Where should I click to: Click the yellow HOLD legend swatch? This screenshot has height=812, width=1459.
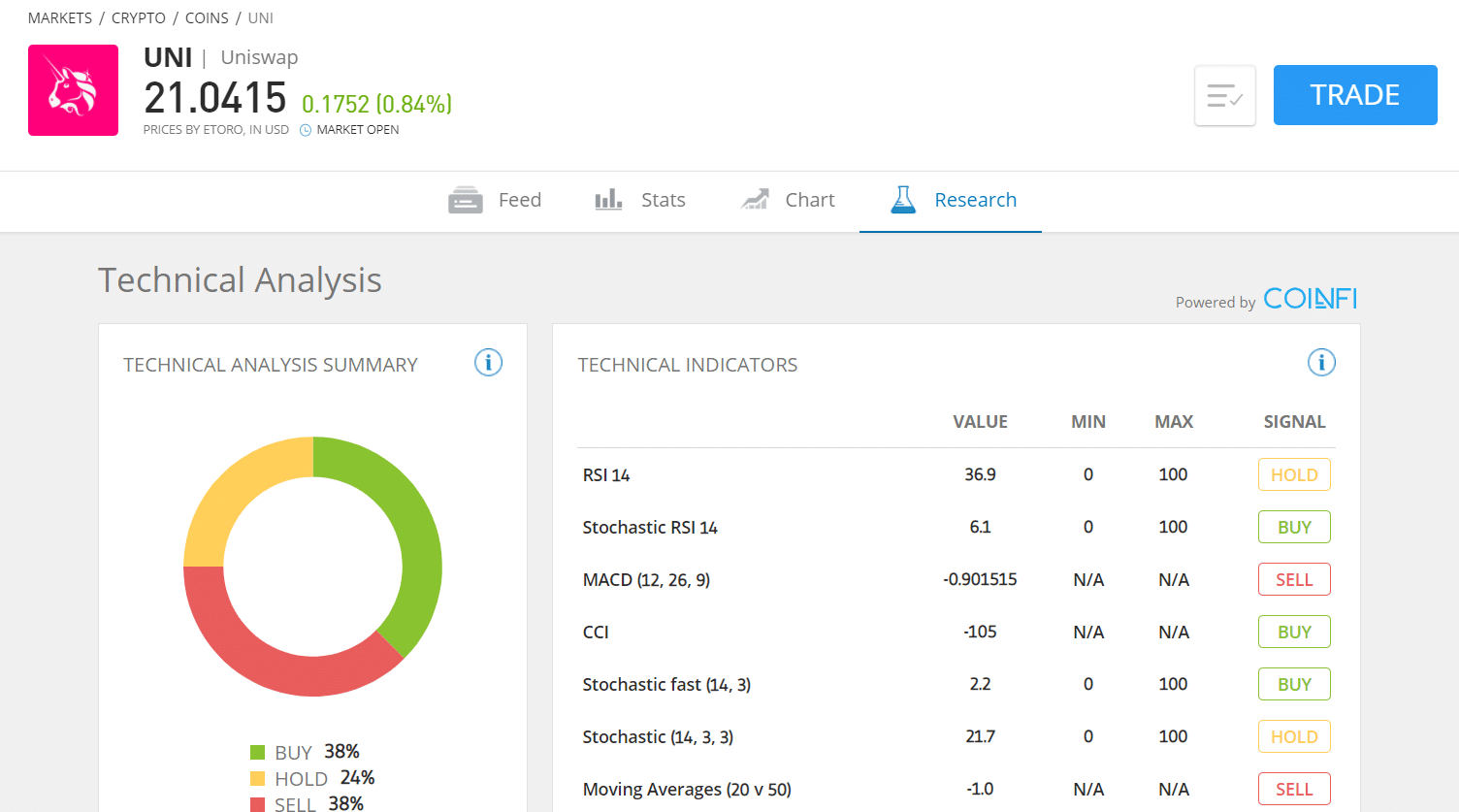[257, 778]
